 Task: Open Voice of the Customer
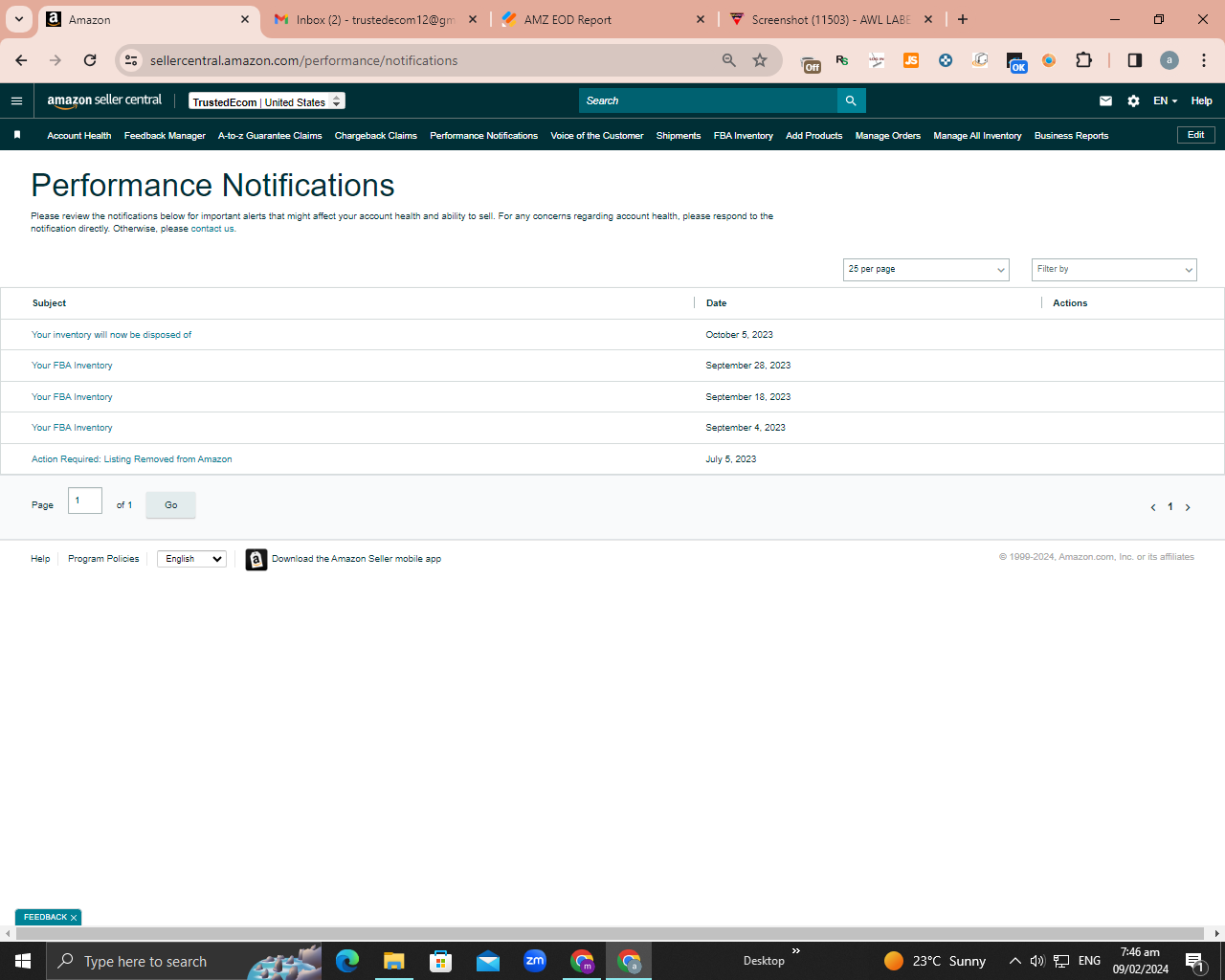(x=597, y=136)
